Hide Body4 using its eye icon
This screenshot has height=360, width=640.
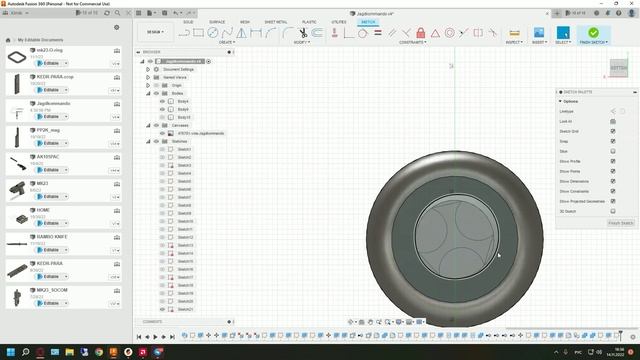click(x=162, y=101)
